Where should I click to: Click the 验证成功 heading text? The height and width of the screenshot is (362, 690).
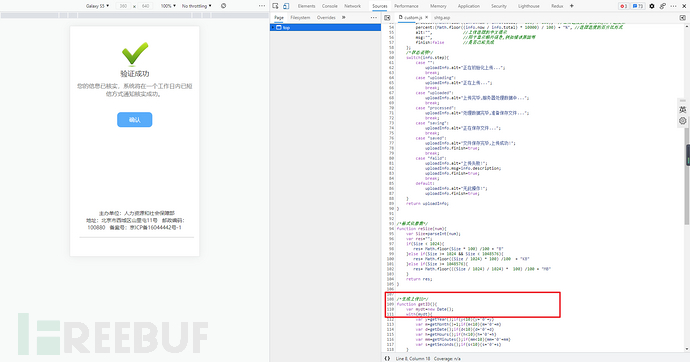coord(135,74)
